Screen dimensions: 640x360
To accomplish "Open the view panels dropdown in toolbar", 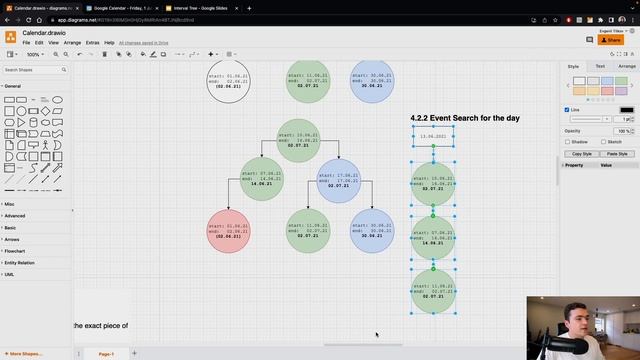I will 11,54.
